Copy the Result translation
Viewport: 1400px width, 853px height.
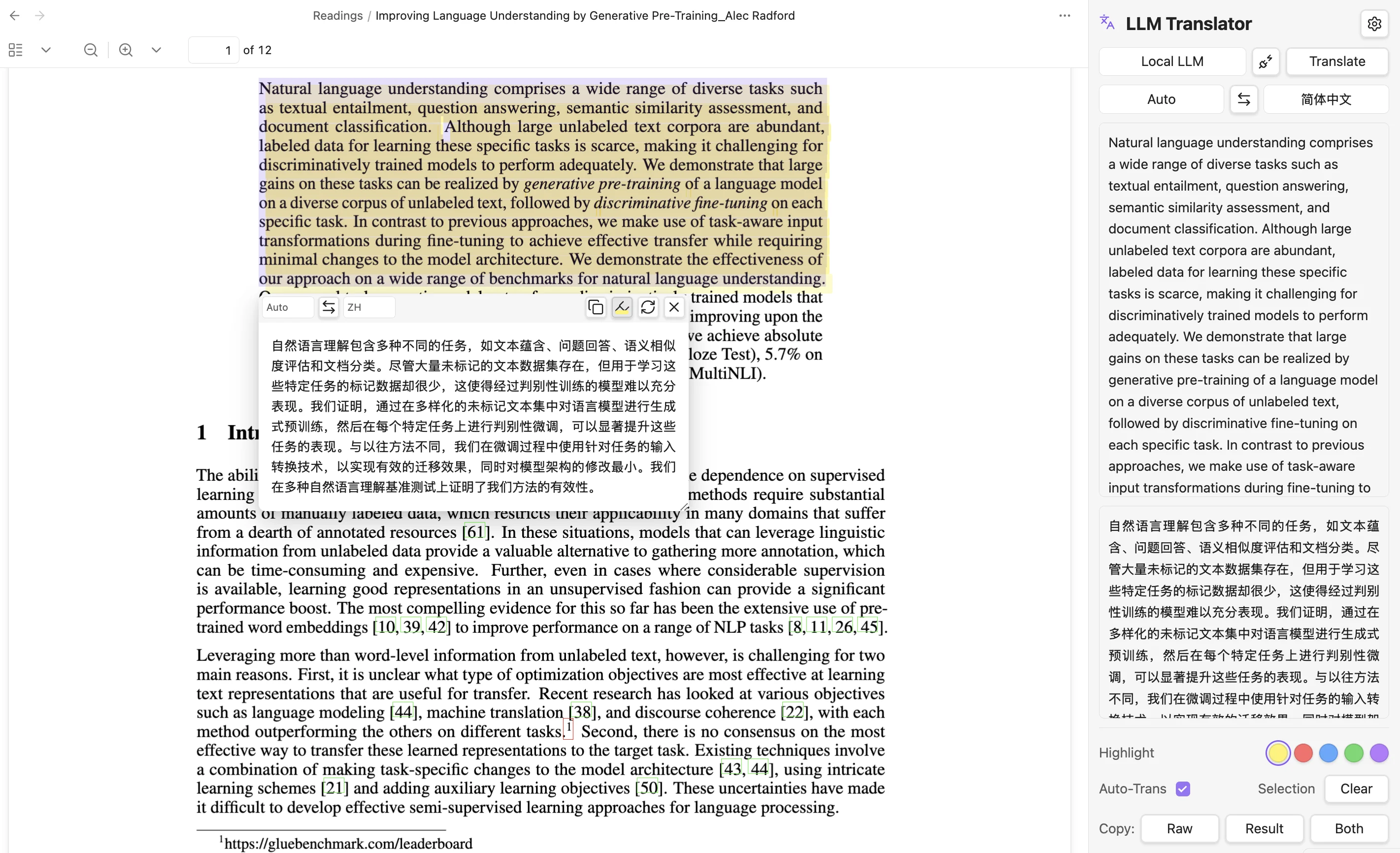(x=1264, y=828)
